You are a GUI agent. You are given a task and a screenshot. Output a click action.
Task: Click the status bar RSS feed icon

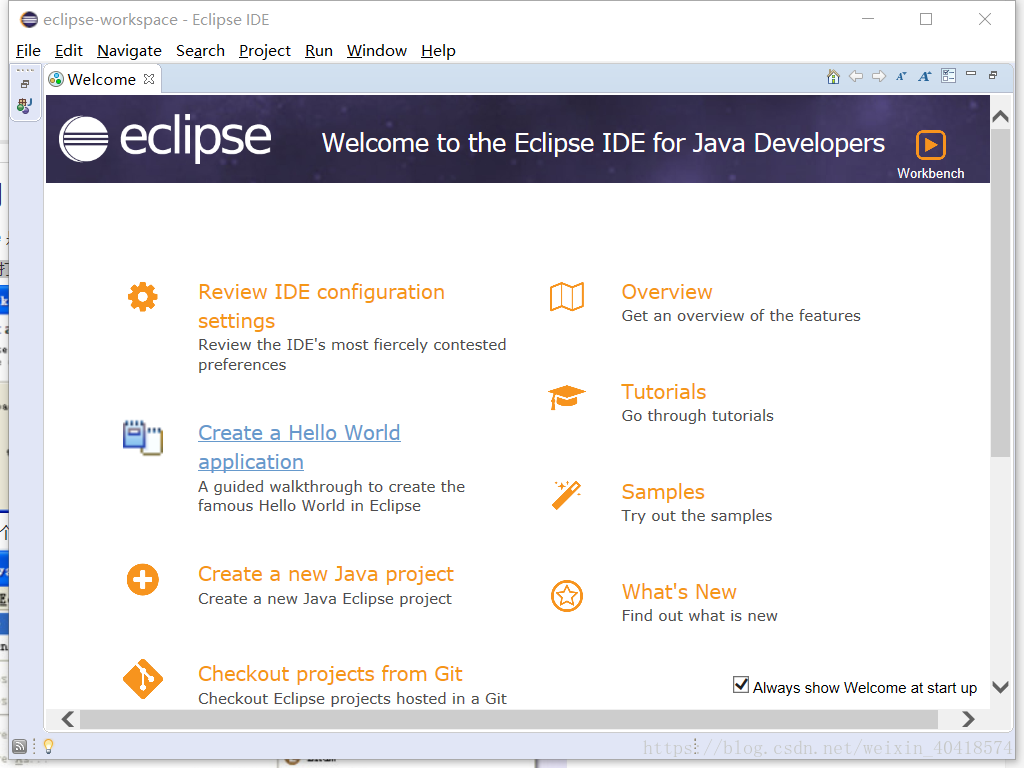click(20, 746)
